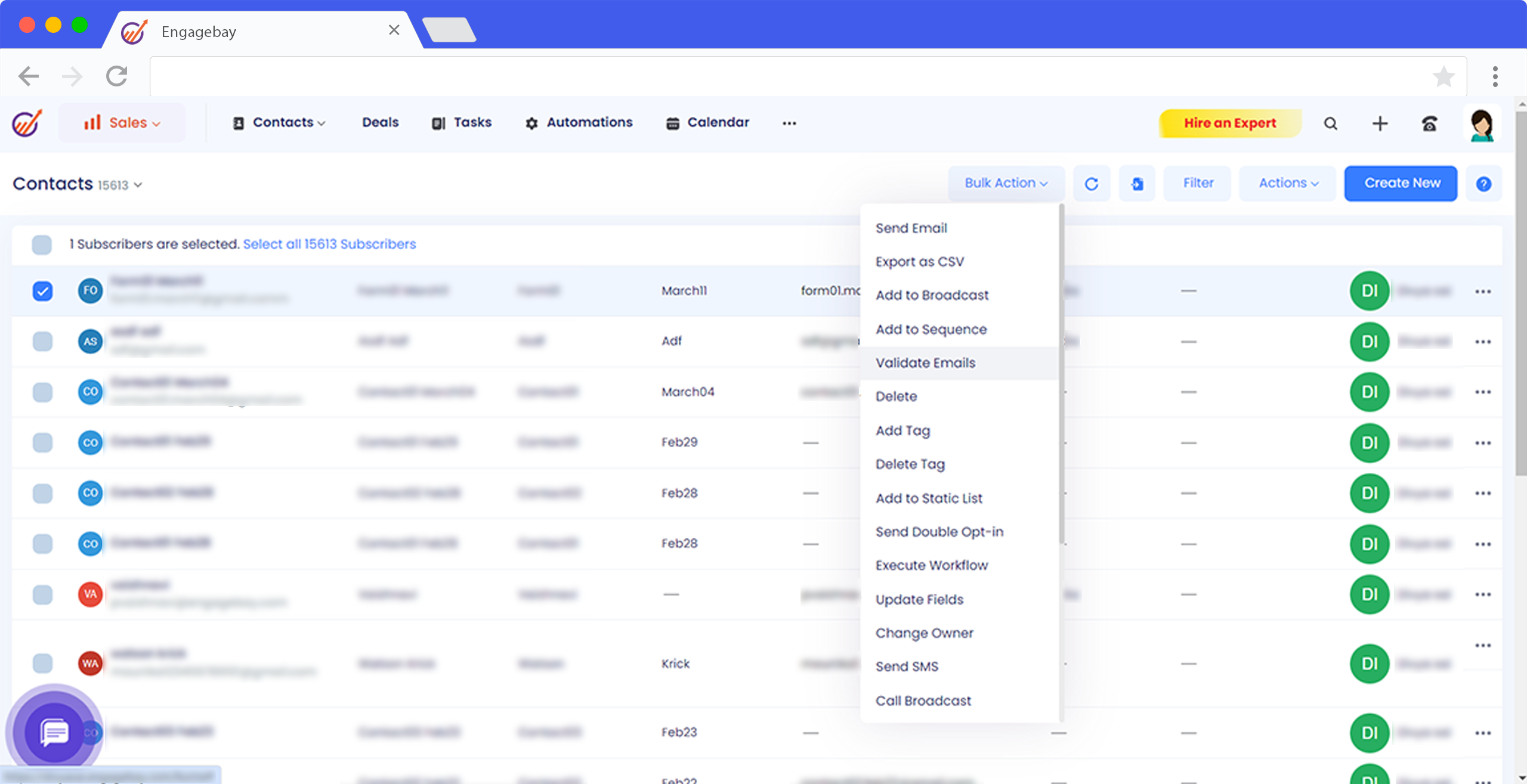Click the search magnifier icon

1330,123
